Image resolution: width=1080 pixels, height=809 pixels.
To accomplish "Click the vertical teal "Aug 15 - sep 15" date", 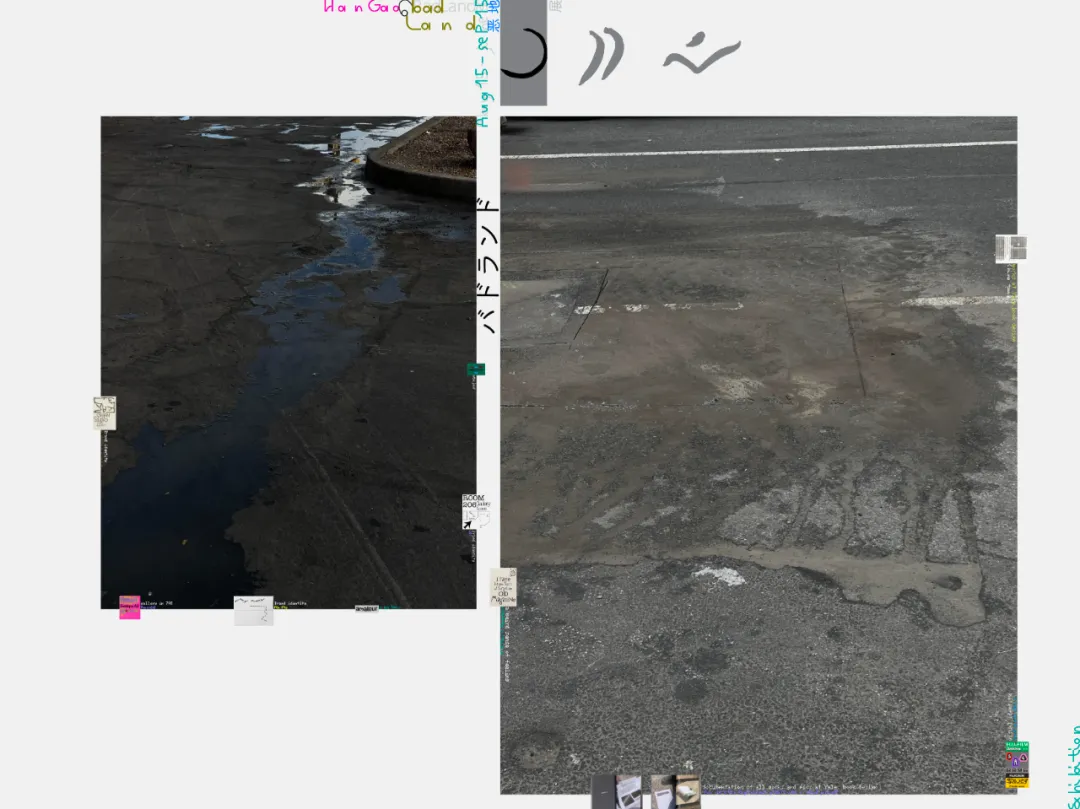I will [484, 65].
